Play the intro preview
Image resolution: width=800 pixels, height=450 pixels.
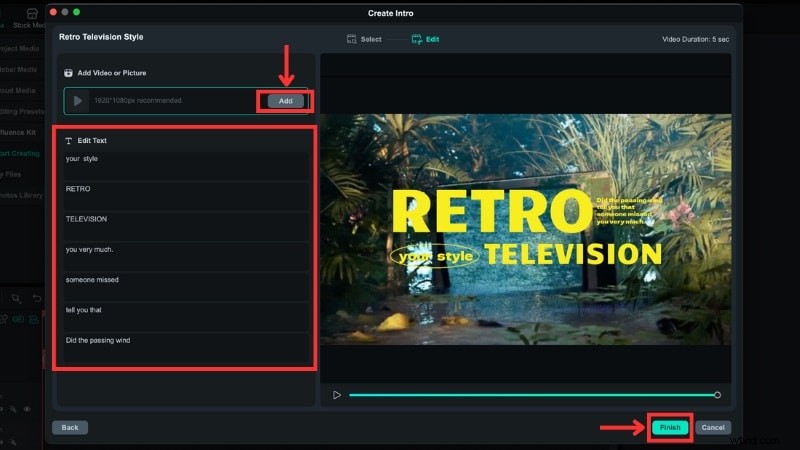[x=336, y=395]
